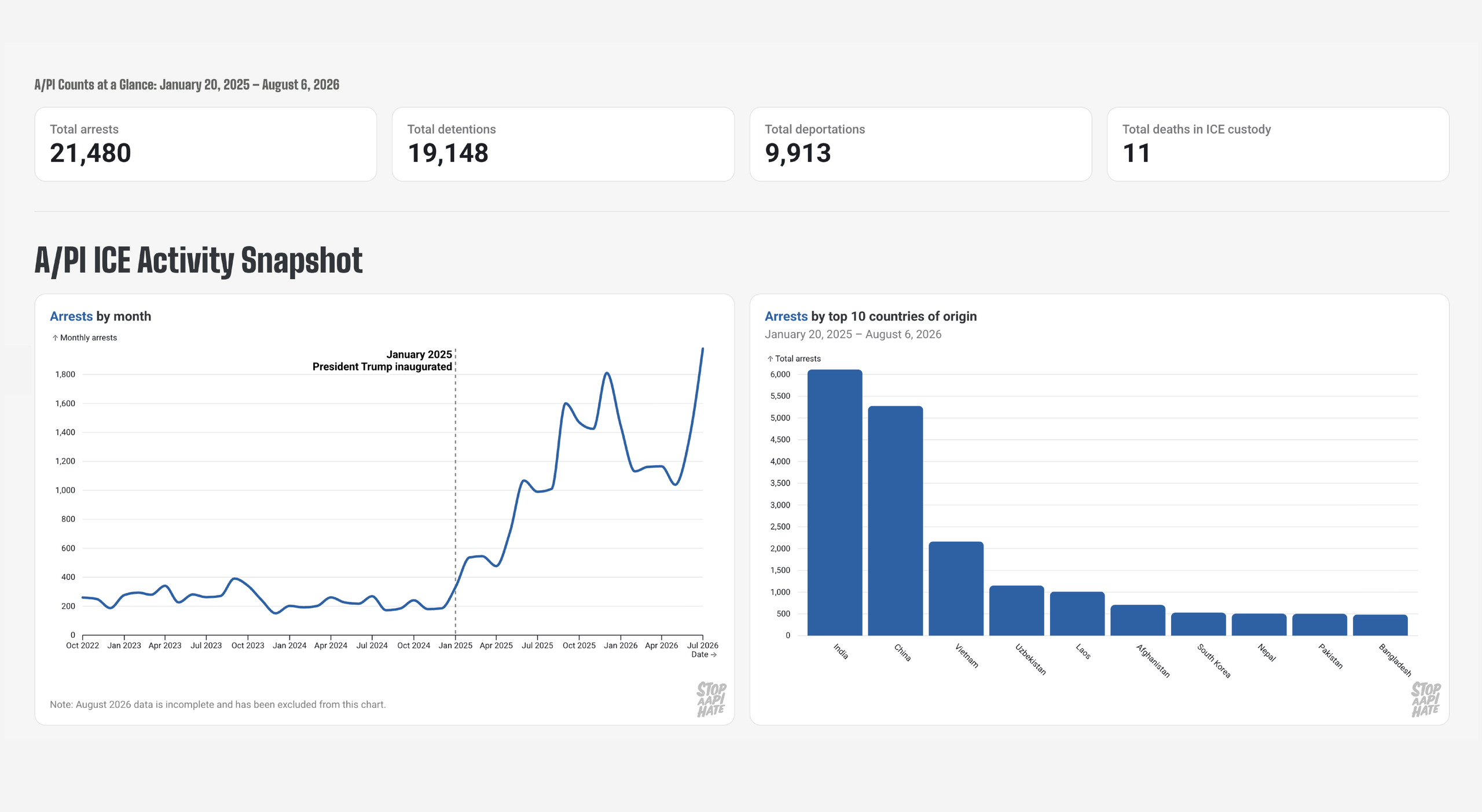Open the Total detentions card

pos(563,144)
